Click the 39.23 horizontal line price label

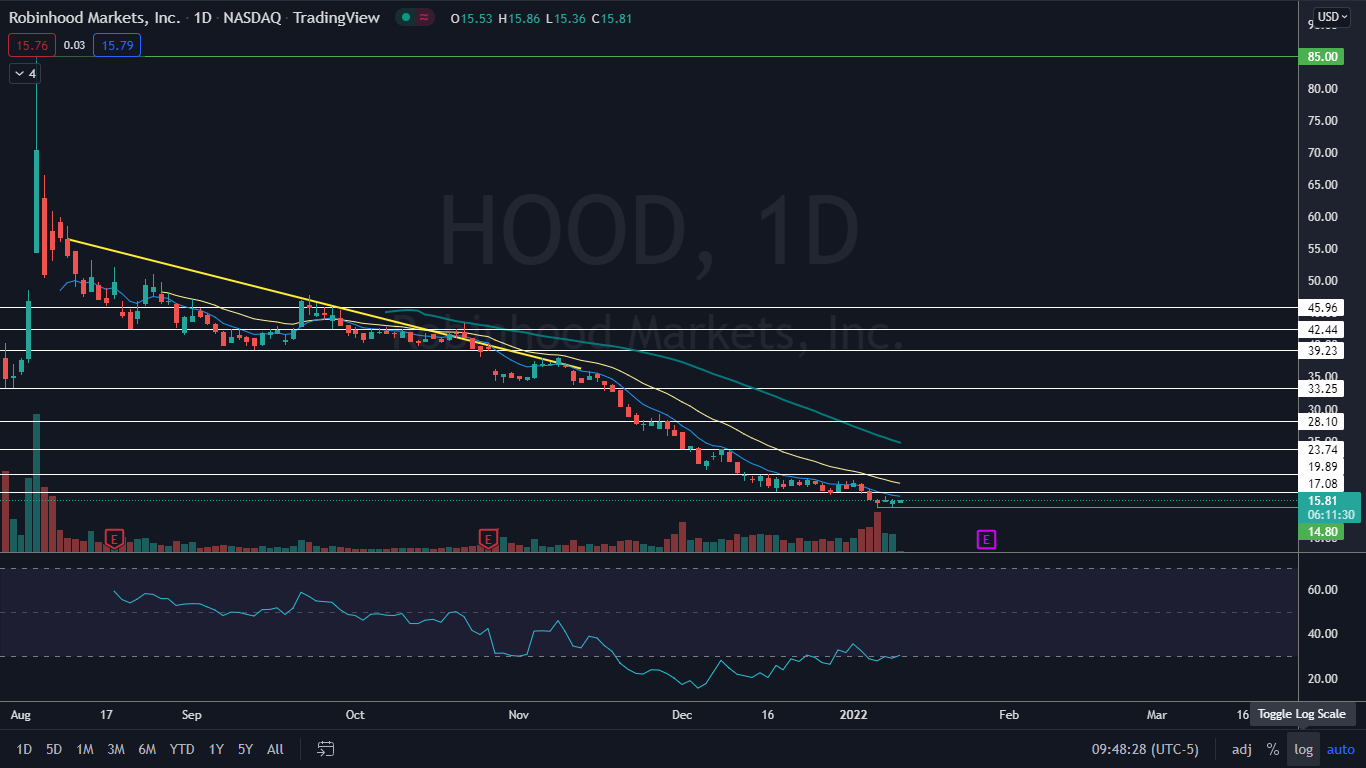(1323, 351)
